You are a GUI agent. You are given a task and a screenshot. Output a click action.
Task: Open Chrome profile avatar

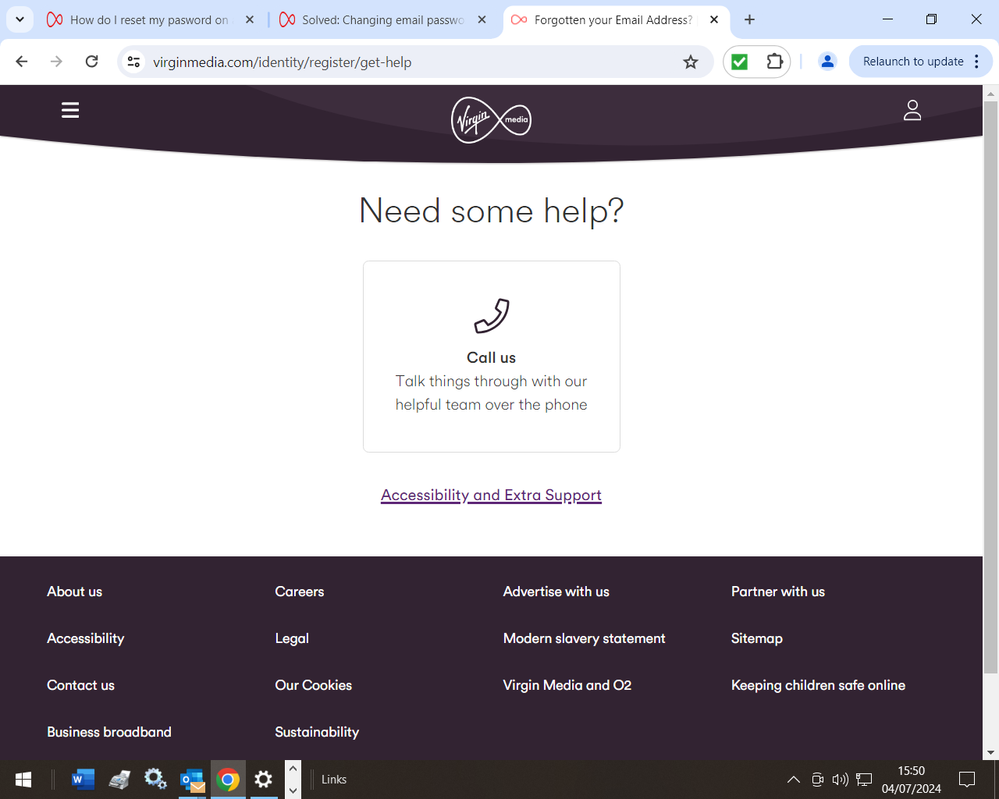[x=827, y=62]
